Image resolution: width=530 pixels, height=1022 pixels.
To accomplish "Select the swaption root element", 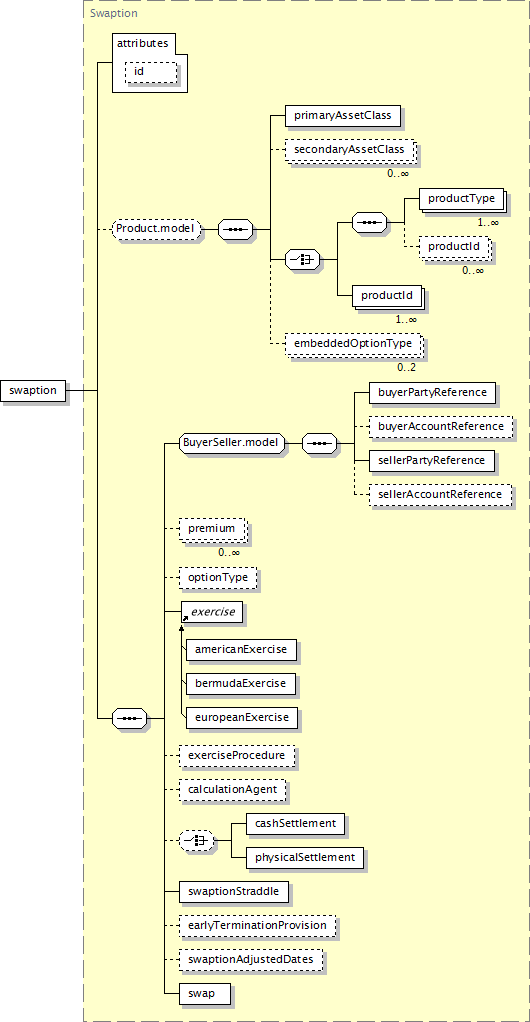I will click(x=33, y=390).
